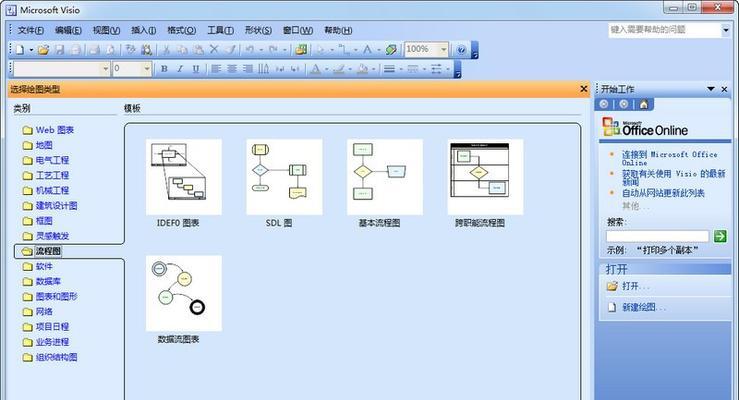
Task: Click the Open file folder icon
Action: (x=43, y=49)
